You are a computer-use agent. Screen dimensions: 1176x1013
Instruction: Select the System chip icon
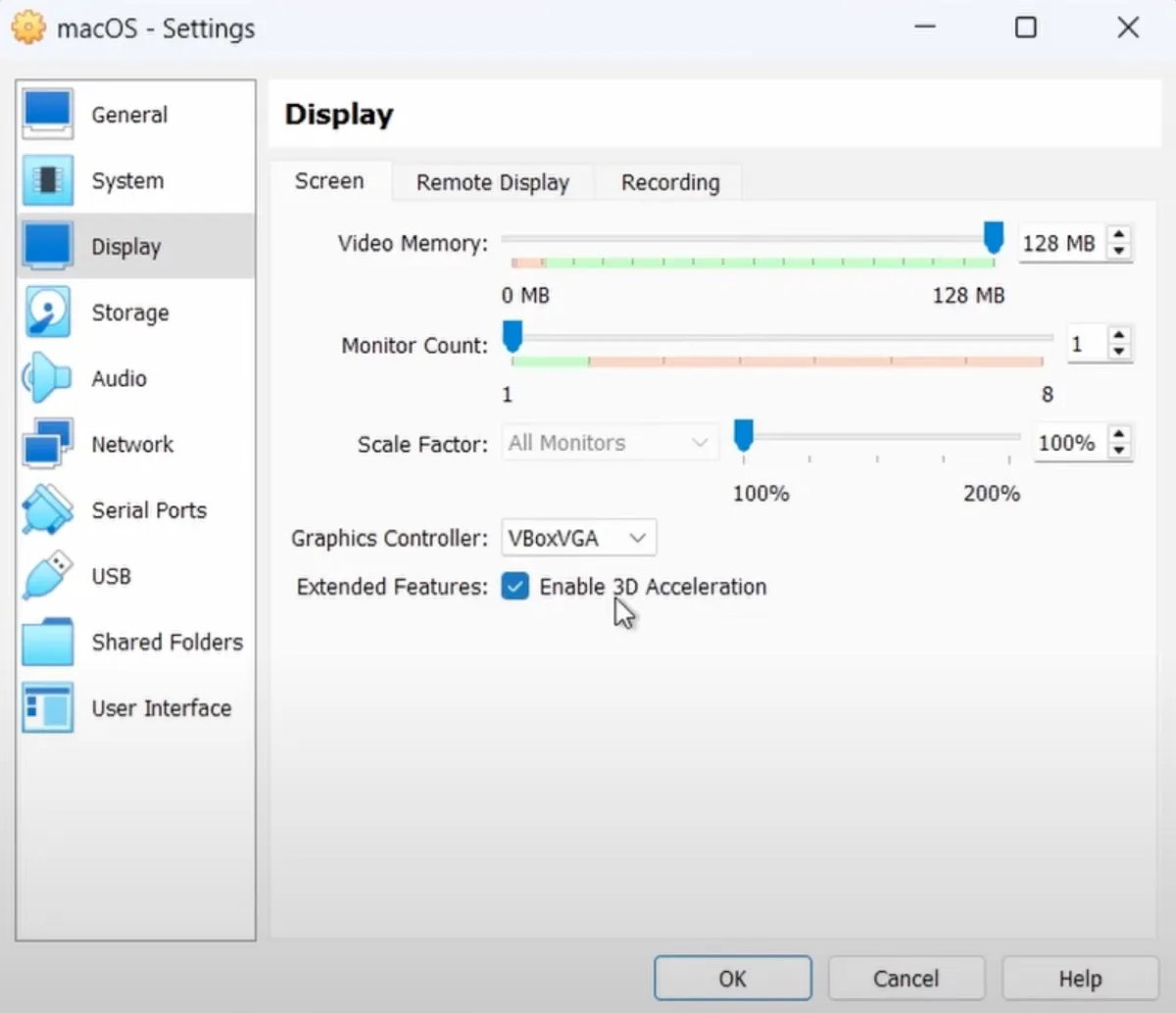pos(47,180)
